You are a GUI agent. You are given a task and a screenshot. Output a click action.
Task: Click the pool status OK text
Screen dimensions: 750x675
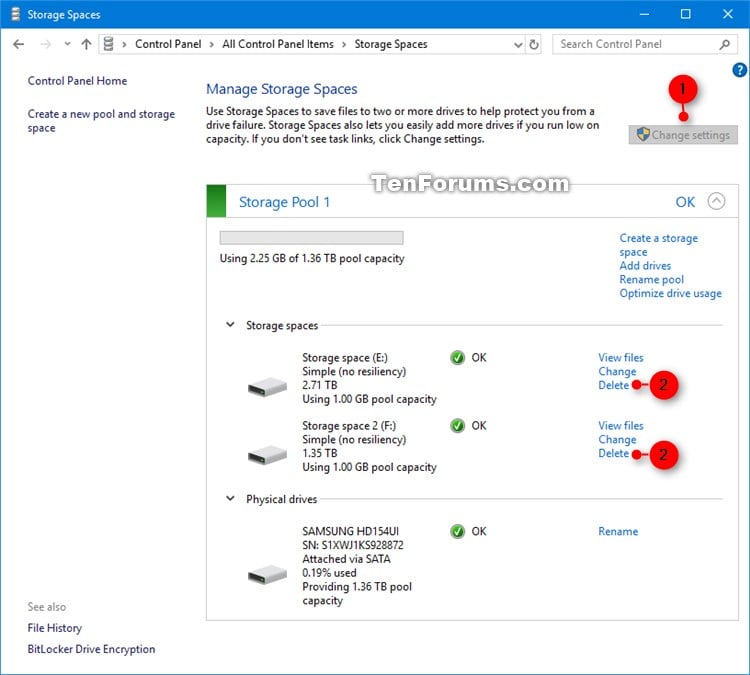(684, 202)
